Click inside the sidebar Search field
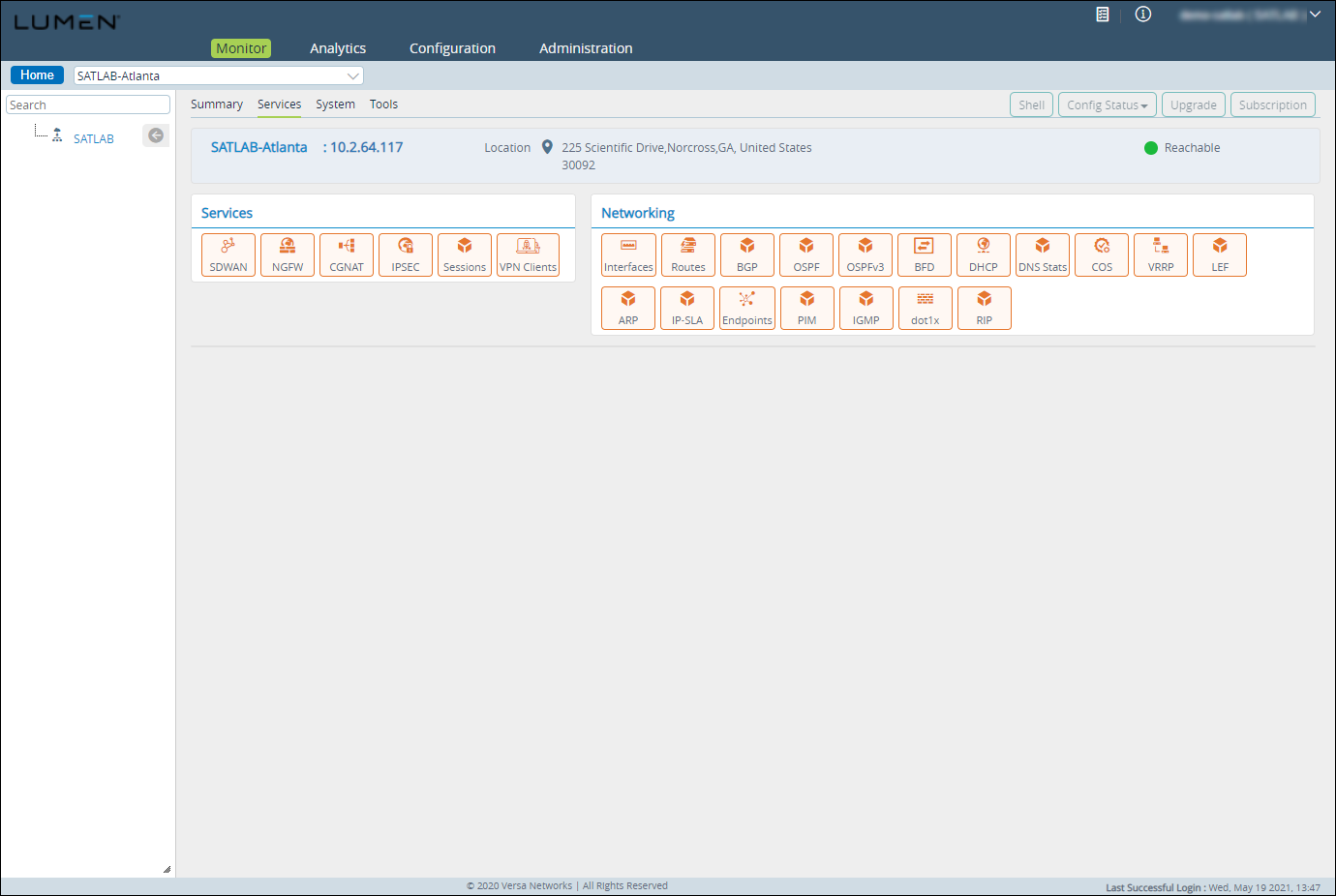Screen dimensions: 1336x896 click(x=87, y=104)
